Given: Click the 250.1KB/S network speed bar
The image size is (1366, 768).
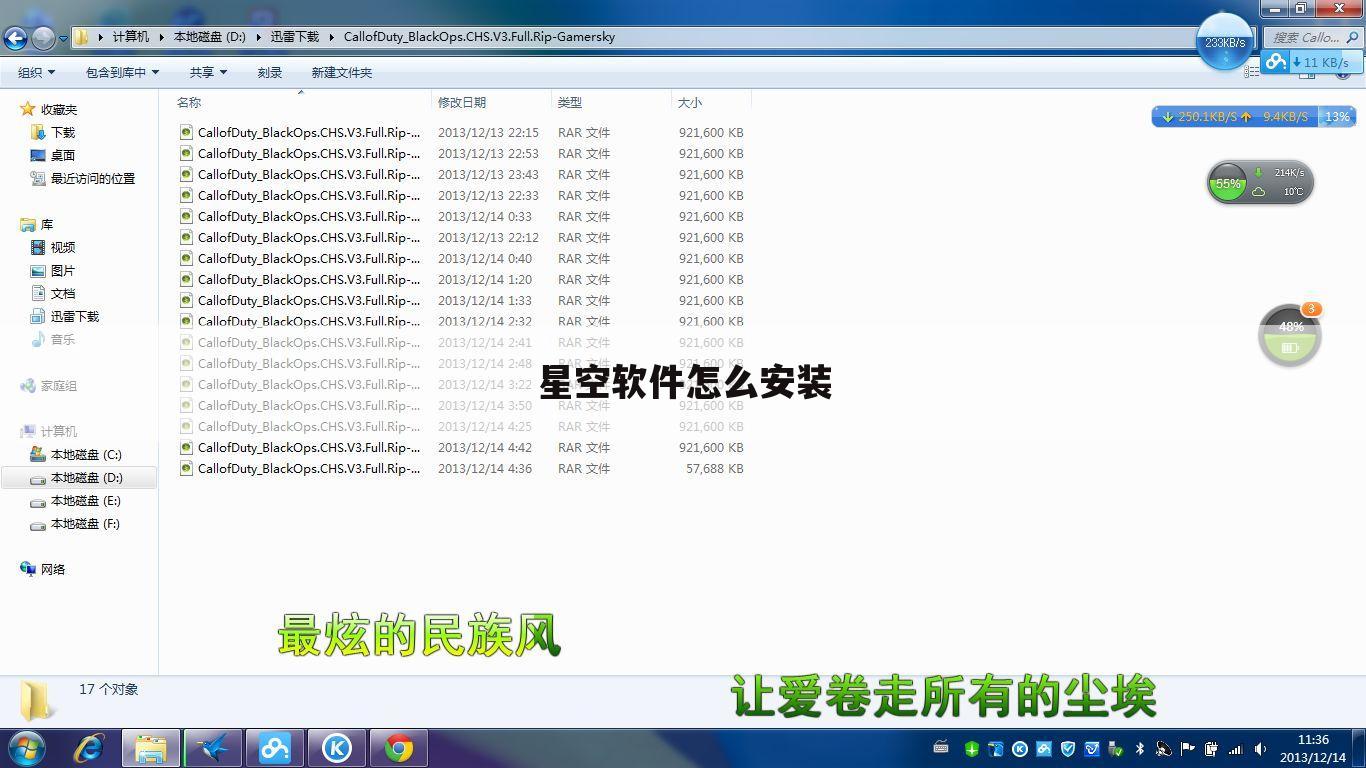Looking at the screenshot, I should coord(1254,116).
